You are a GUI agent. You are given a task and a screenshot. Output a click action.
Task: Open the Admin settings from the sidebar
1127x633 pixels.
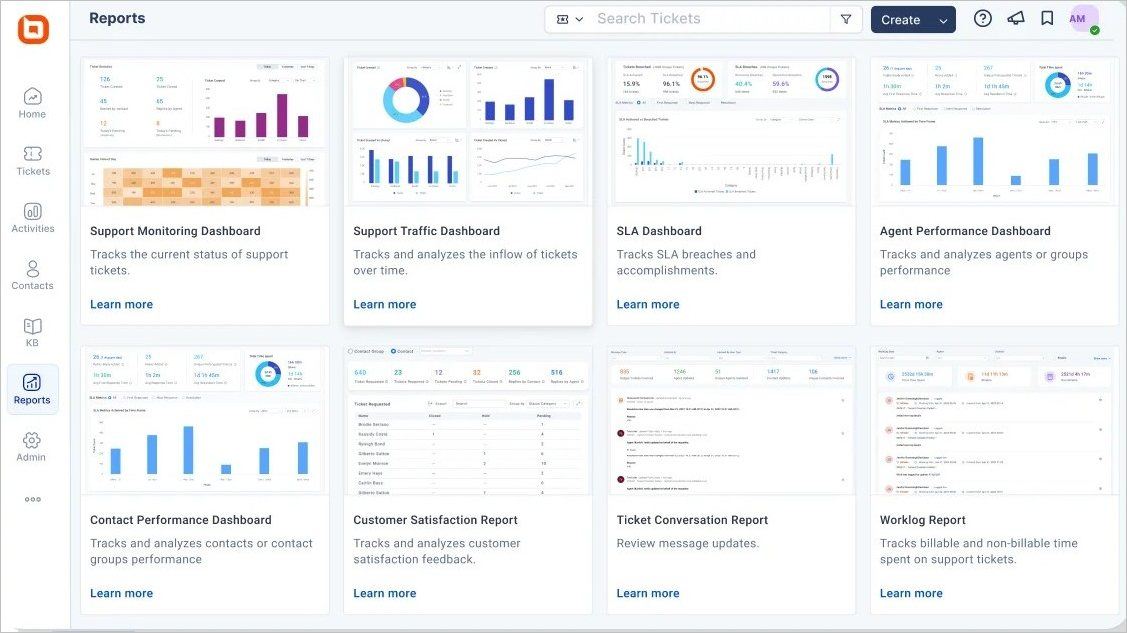pyautogui.click(x=32, y=446)
